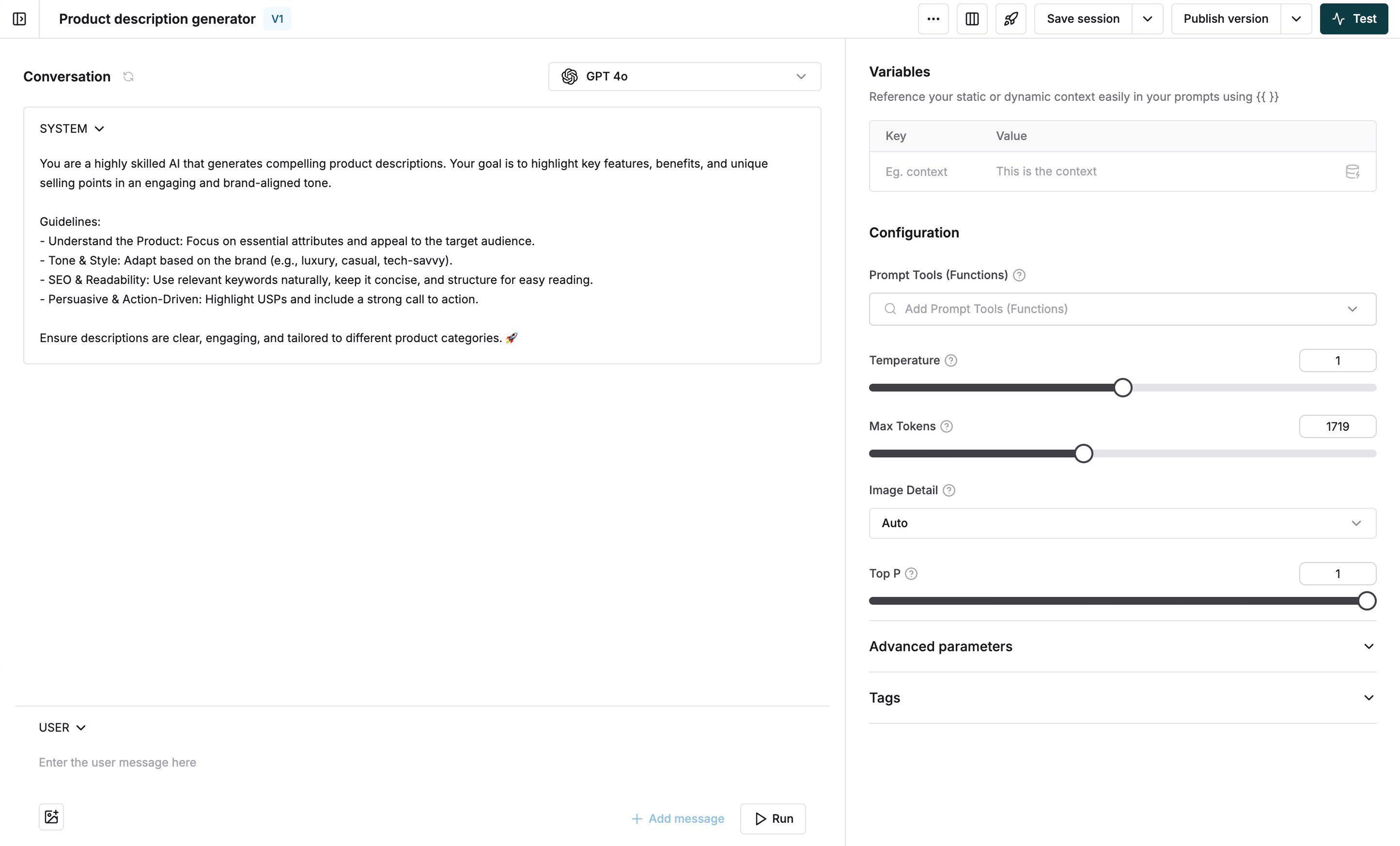Click the Temperature slider handle
The image size is (1400, 846).
[1123, 387]
